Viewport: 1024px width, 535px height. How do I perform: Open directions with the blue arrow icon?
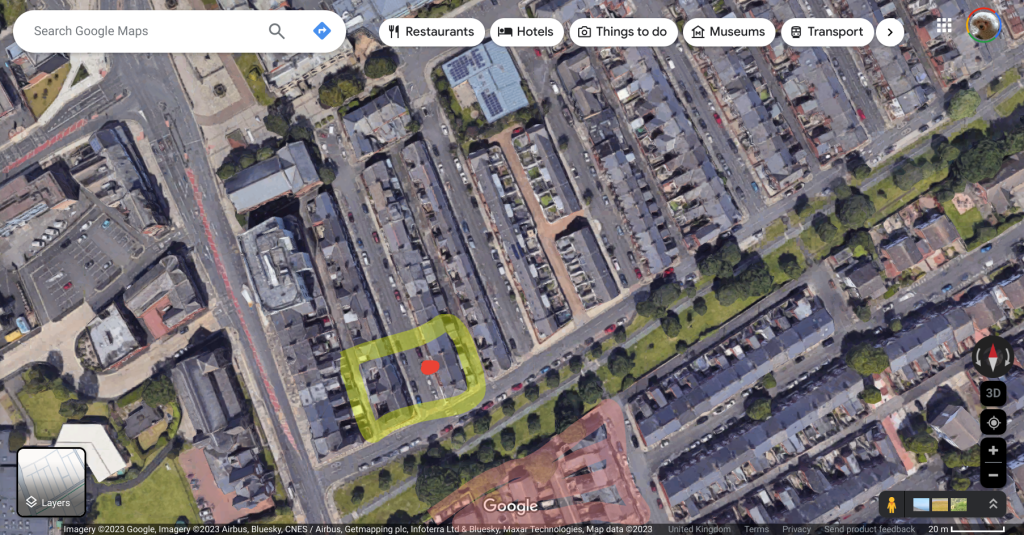pyautogui.click(x=322, y=31)
